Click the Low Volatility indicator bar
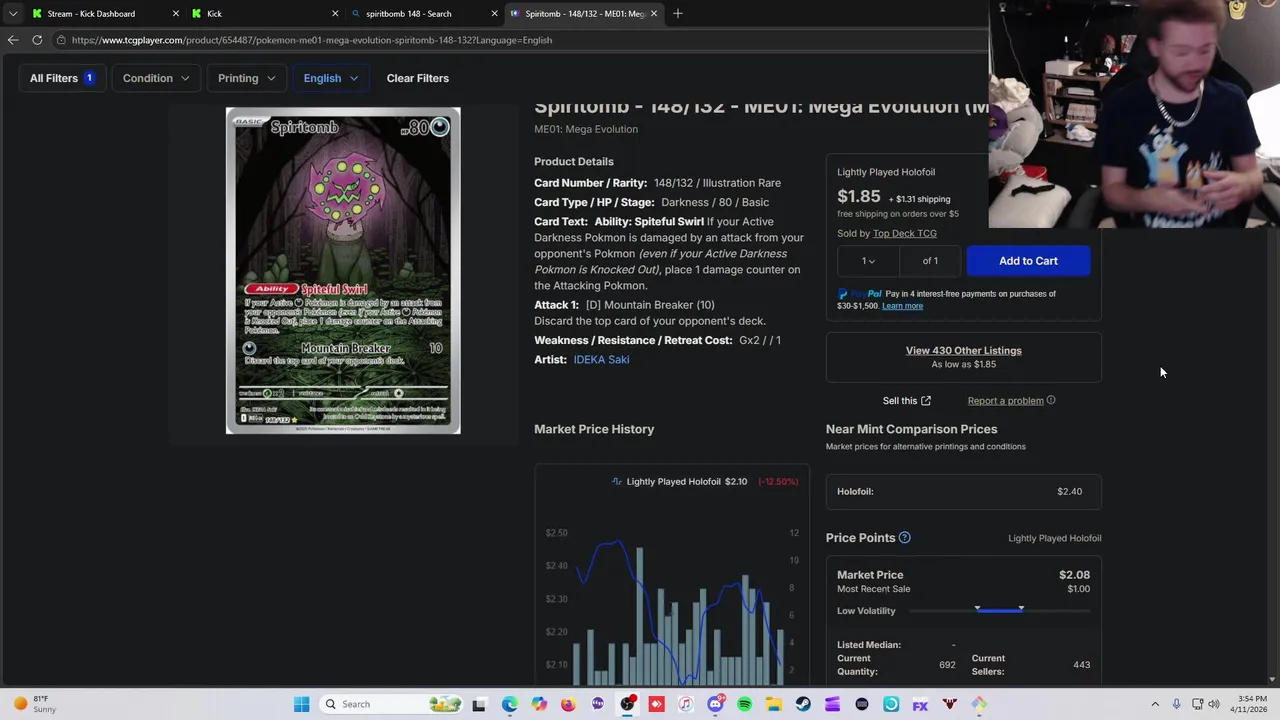 pyautogui.click(x=999, y=610)
